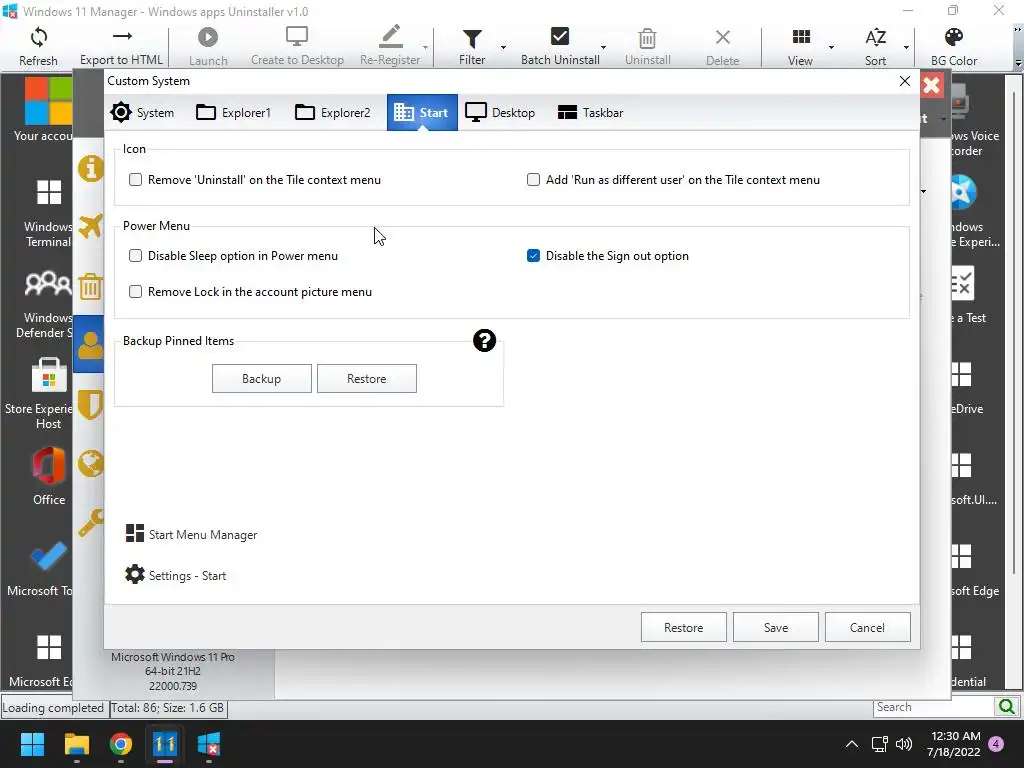The height and width of the screenshot is (768, 1024).
Task: Open the notification badge showing 4
Action: click(996, 744)
